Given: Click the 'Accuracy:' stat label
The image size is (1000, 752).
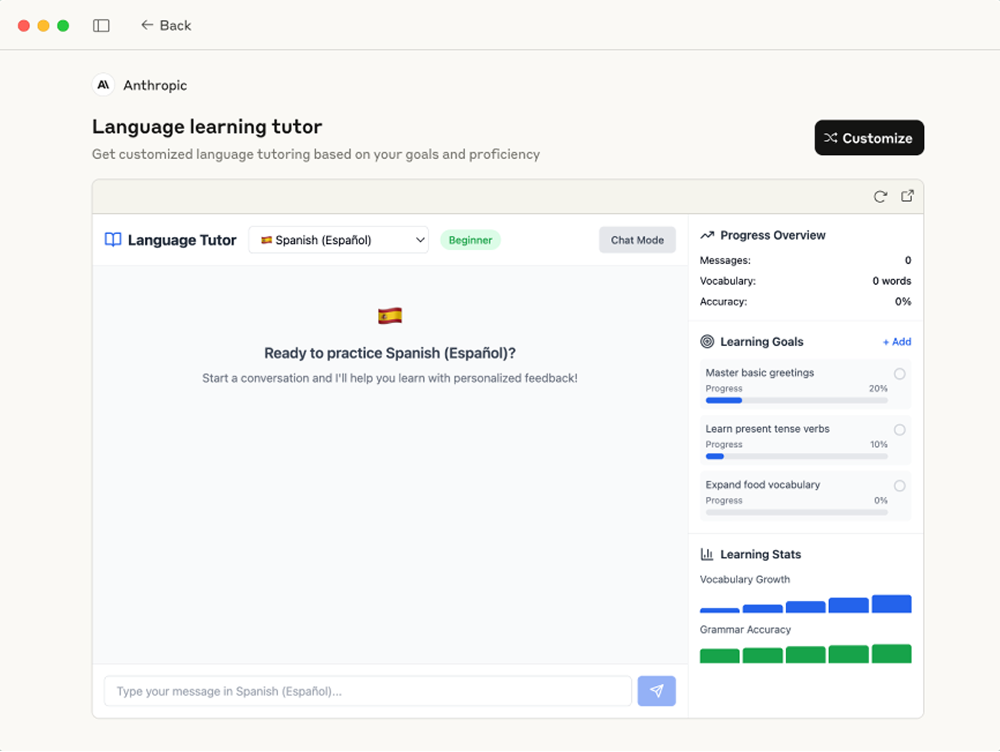Looking at the screenshot, I should [723, 302].
